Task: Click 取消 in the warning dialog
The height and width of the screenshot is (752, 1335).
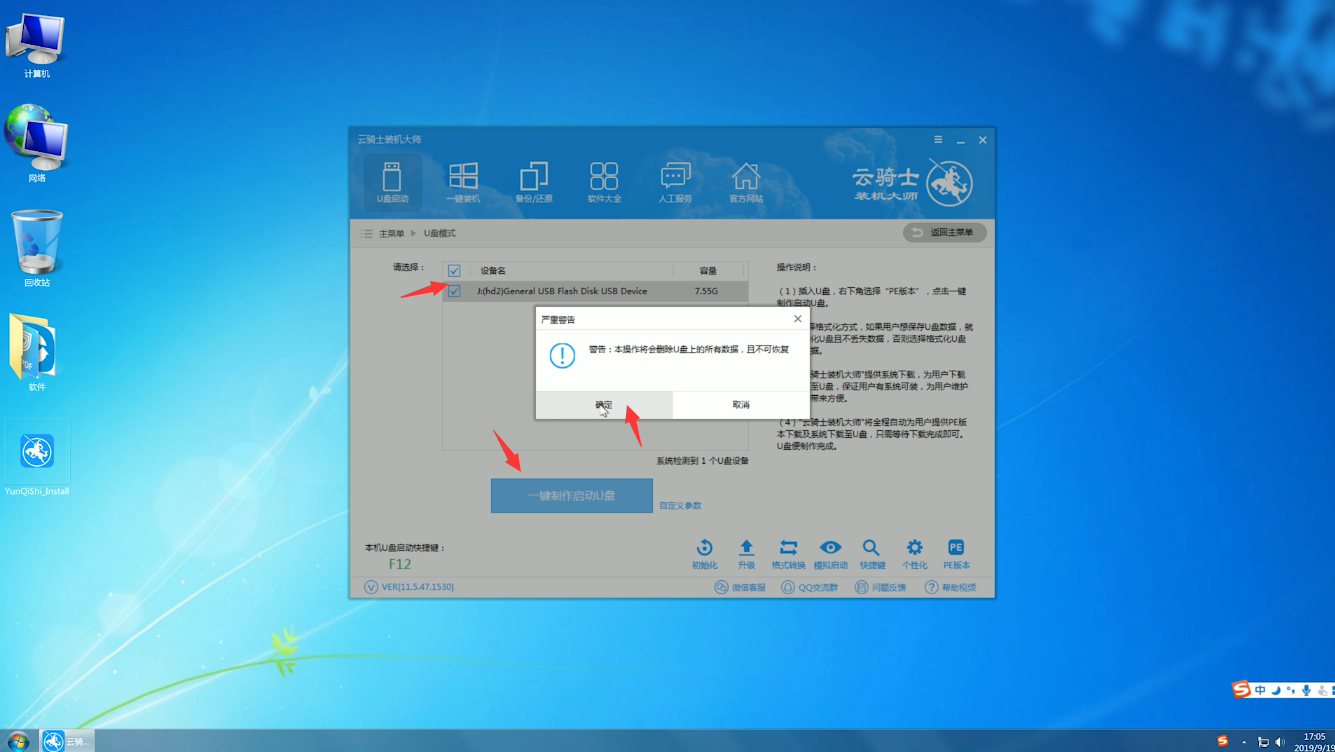Action: [741, 404]
